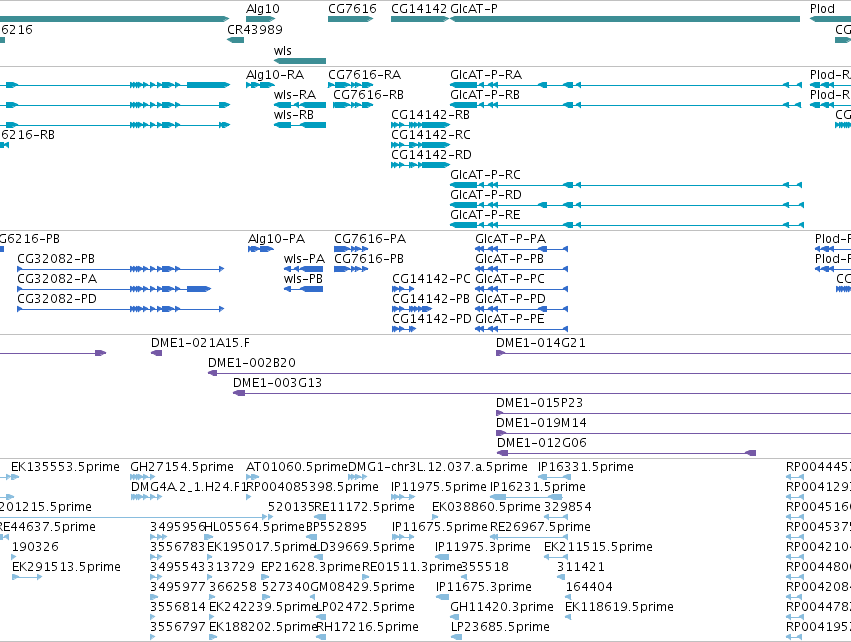
Task: Click CG14142-PB protein label
Action: (x=431, y=299)
